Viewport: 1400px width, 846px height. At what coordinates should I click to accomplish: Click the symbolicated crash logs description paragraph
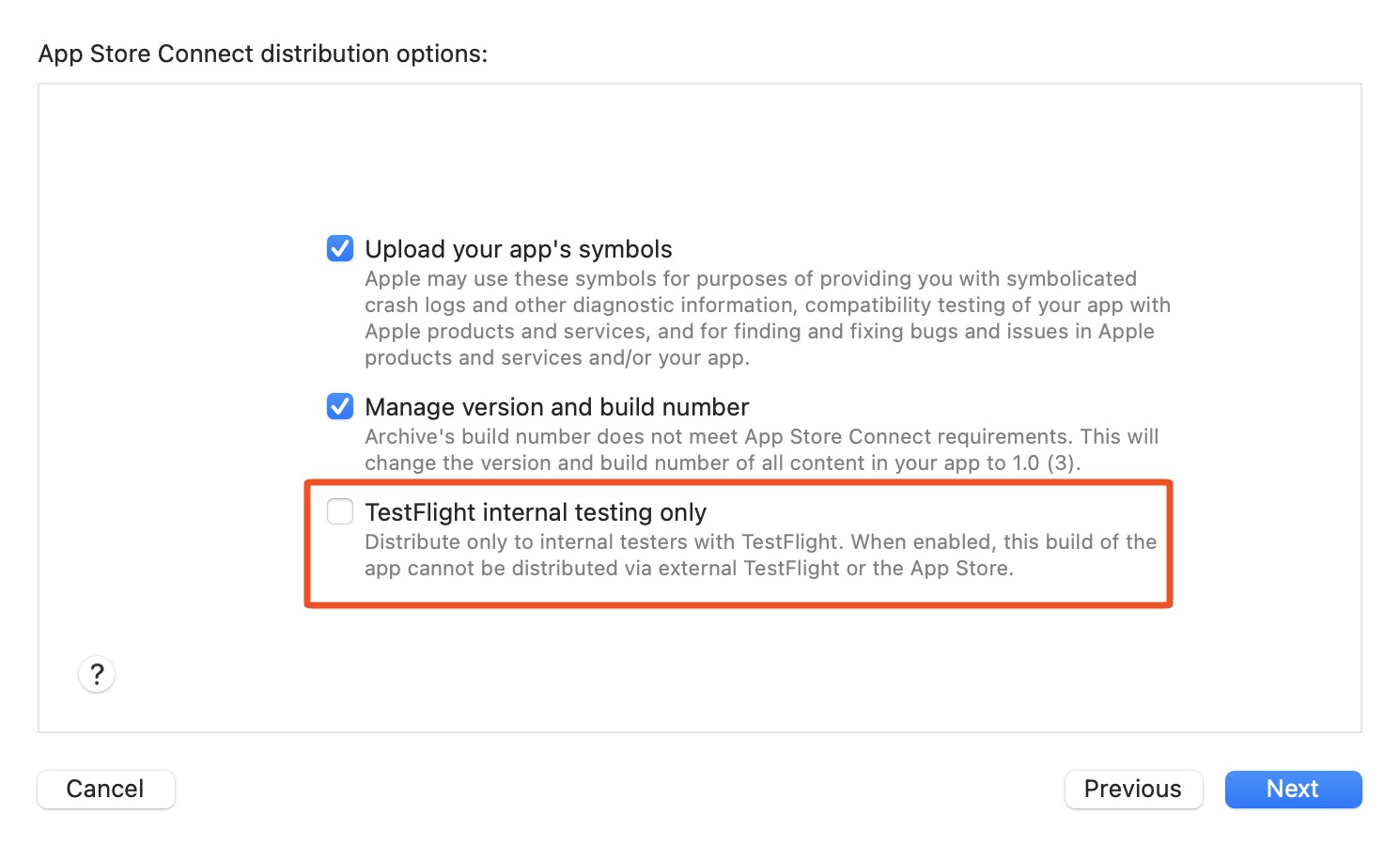click(768, 318)
